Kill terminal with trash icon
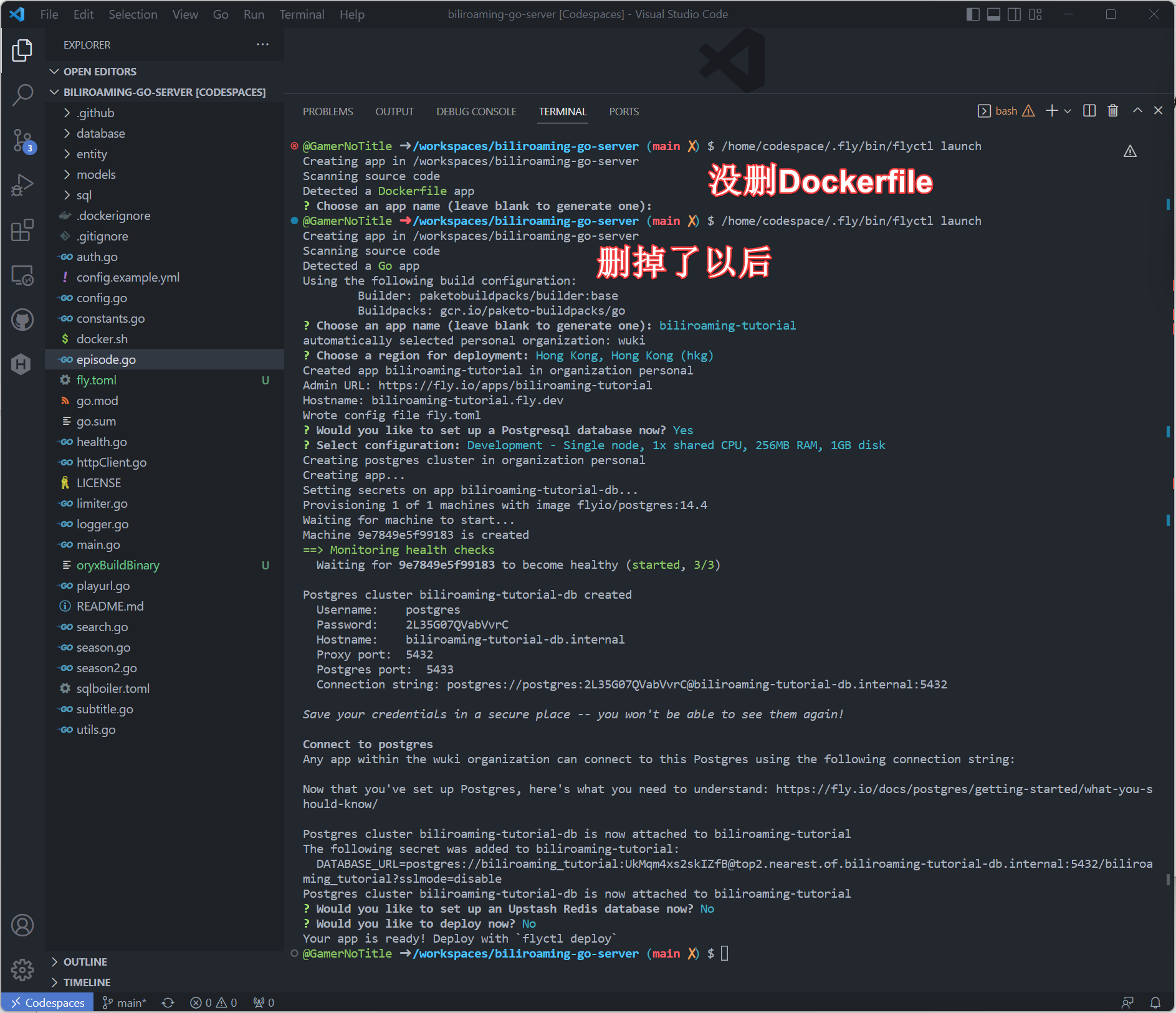 click(x=1112, y=111)
